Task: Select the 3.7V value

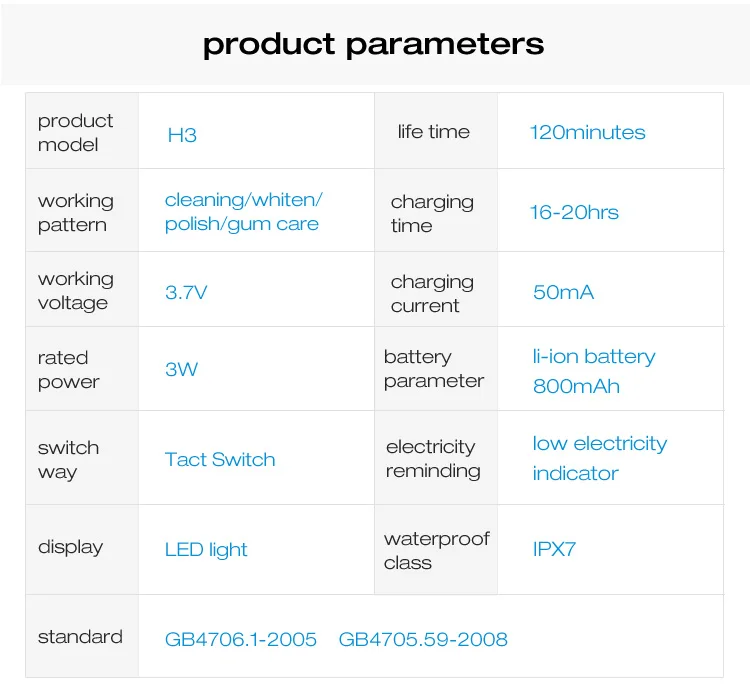Action: [x=186, y=292]
